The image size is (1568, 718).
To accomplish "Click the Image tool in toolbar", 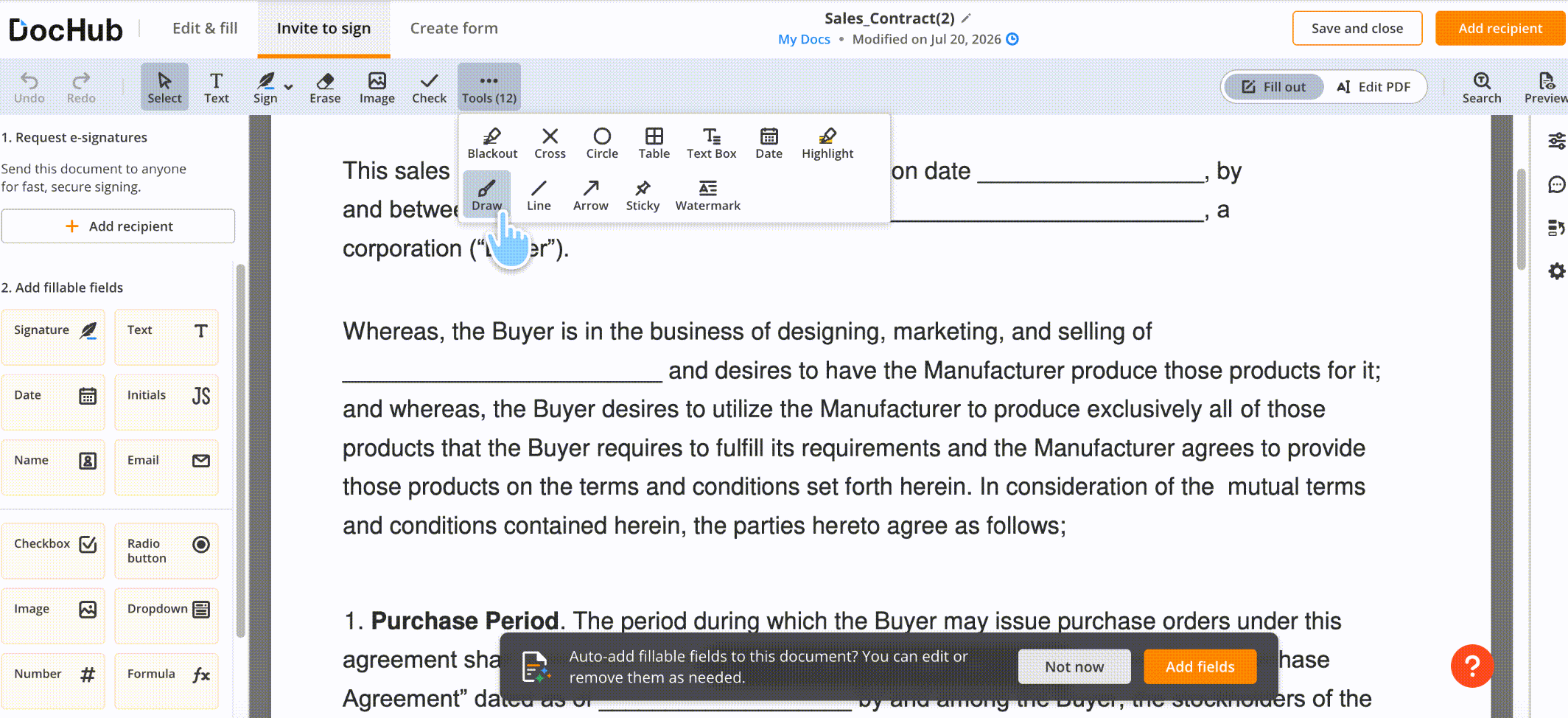I will tap(377, 87).
